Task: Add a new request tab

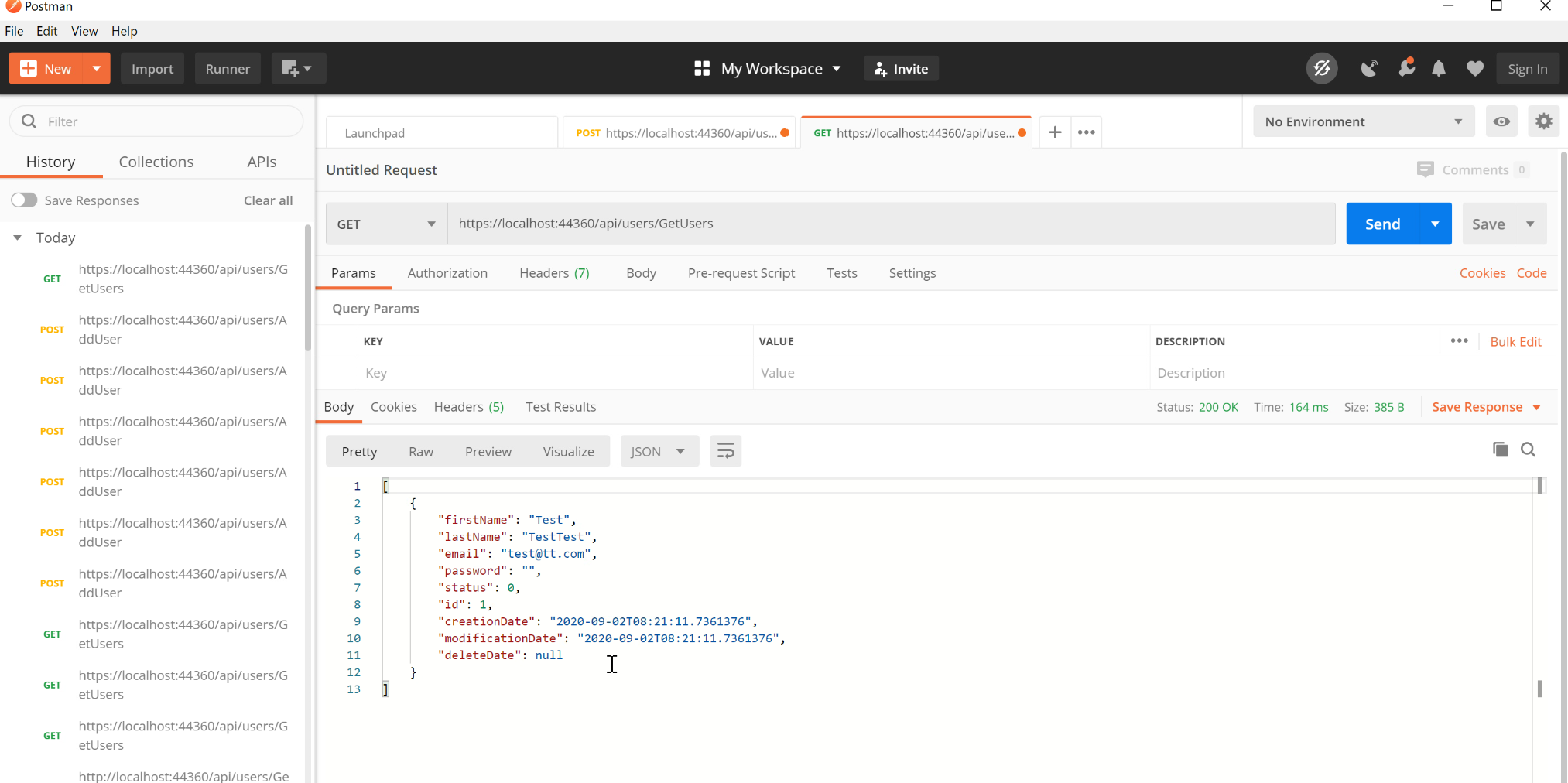Action: [1055, 132]
